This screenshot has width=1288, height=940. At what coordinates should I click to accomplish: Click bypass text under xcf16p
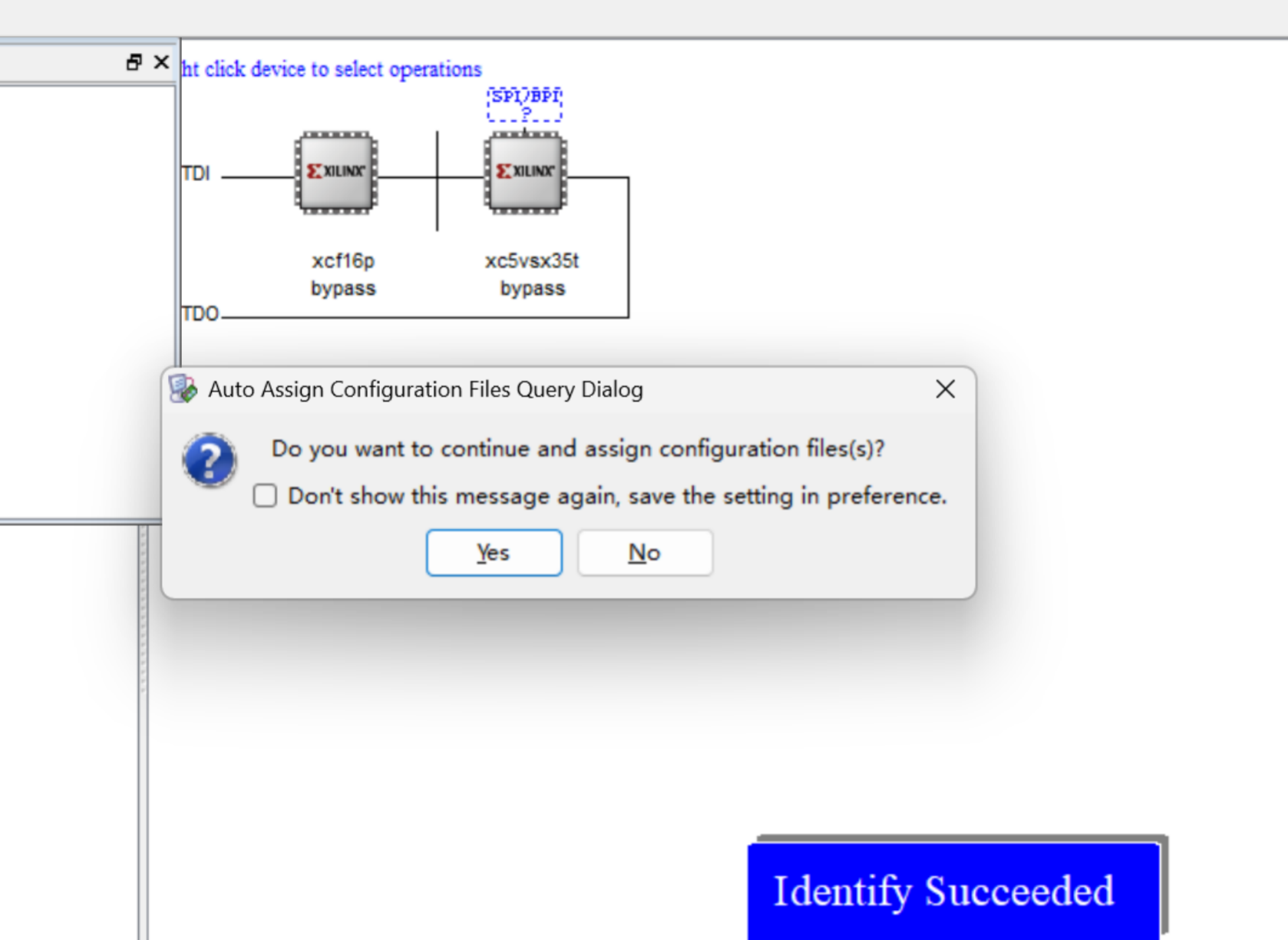[x=343, y=288]
